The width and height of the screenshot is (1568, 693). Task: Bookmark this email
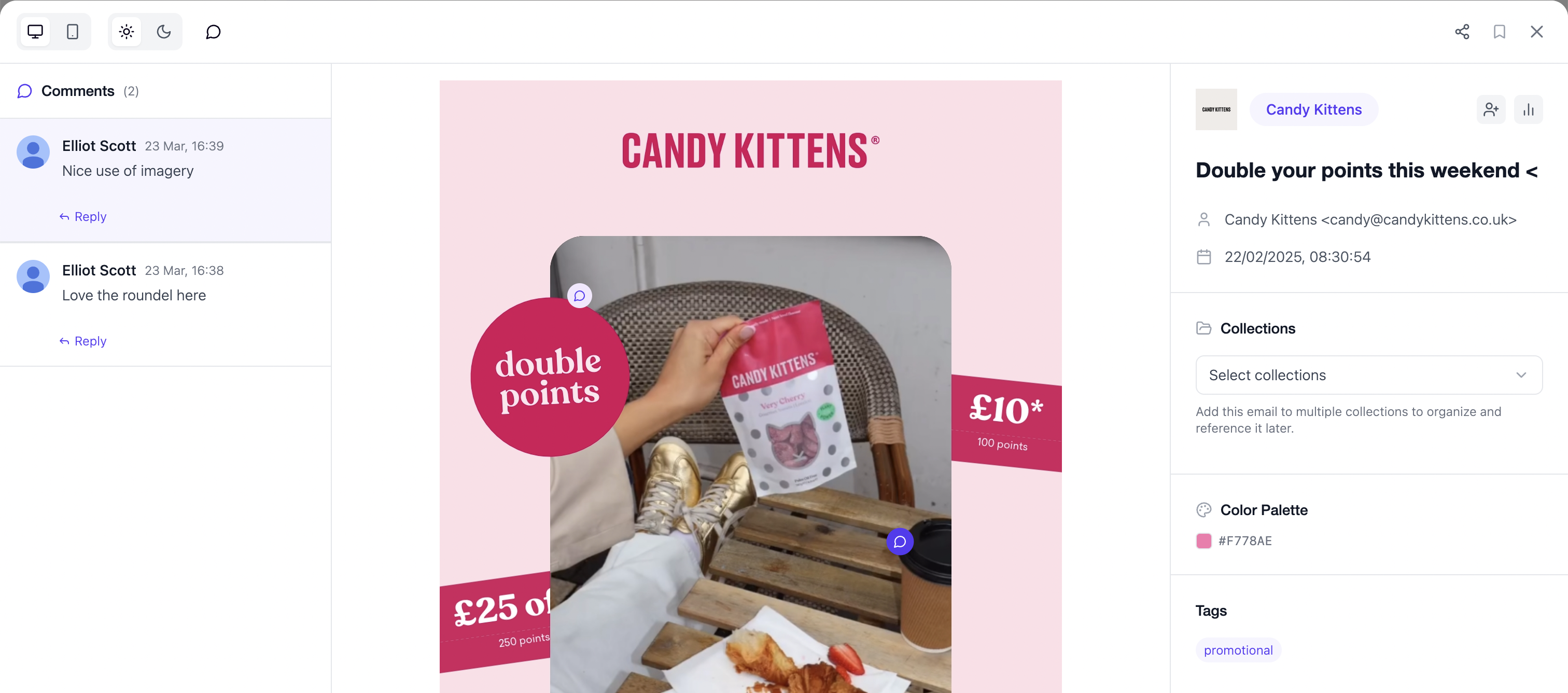[1499, 32]
